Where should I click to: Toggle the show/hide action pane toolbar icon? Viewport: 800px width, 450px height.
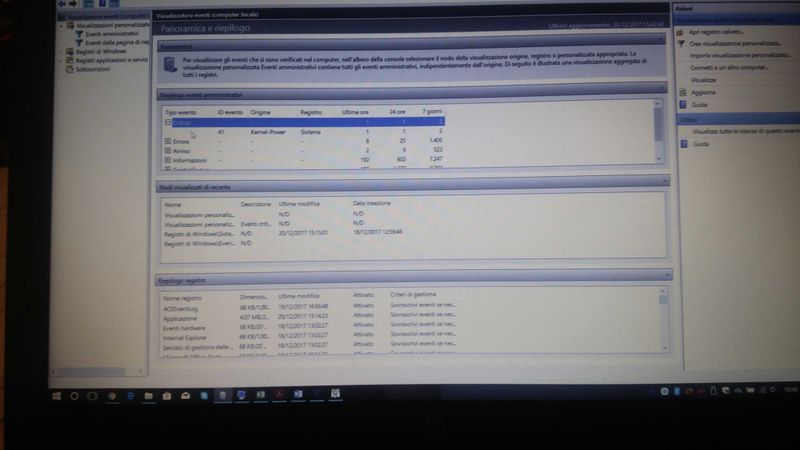(x=114, y=4)
